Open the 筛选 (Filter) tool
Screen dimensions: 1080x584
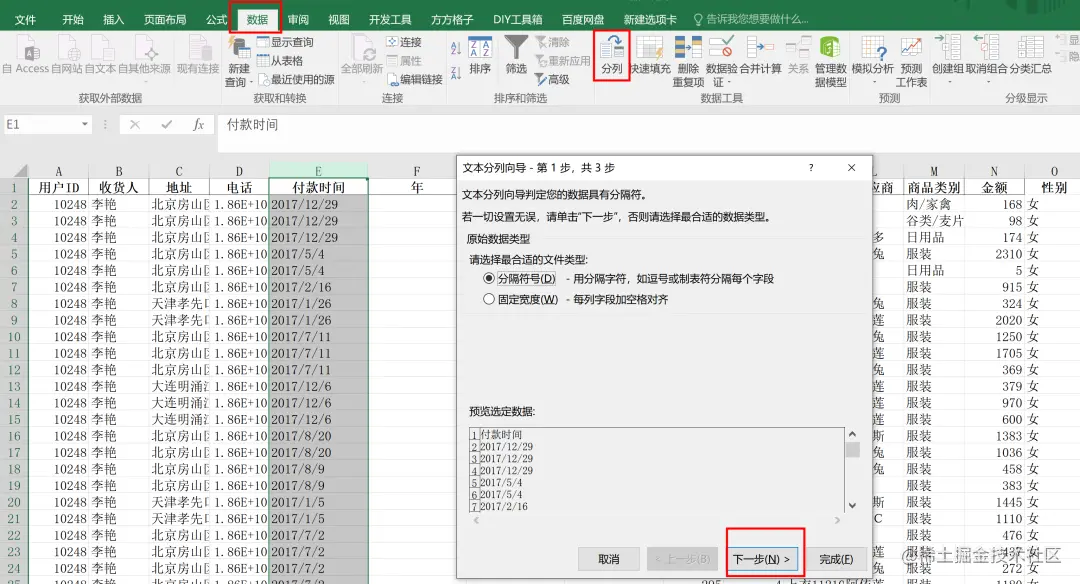(x=514, y=57)
